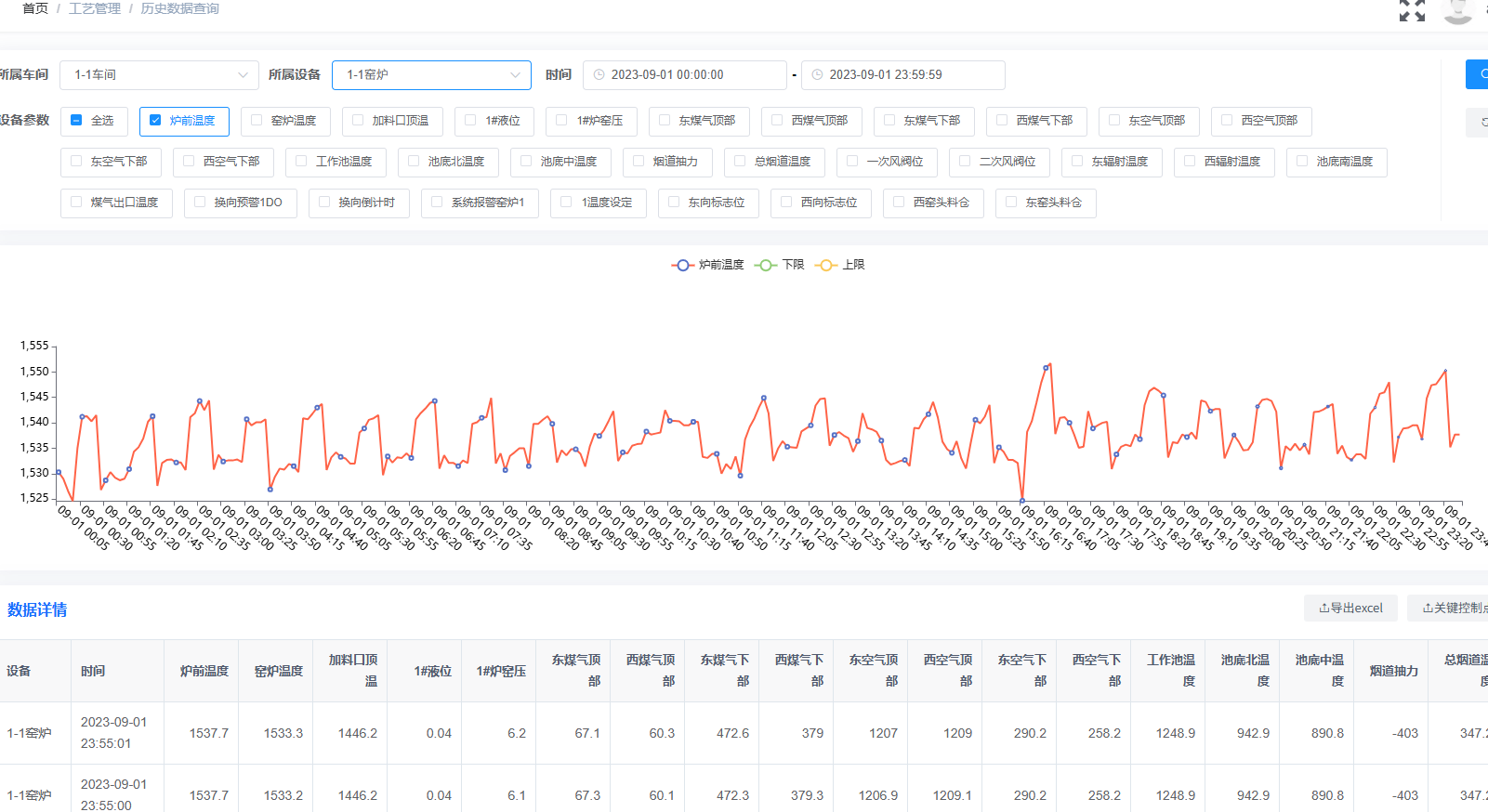Toggle fullscreen with the expand arrows icon
This screenshot has height=812, width=1488.
pyautogui.click(x=1412, y=10)
